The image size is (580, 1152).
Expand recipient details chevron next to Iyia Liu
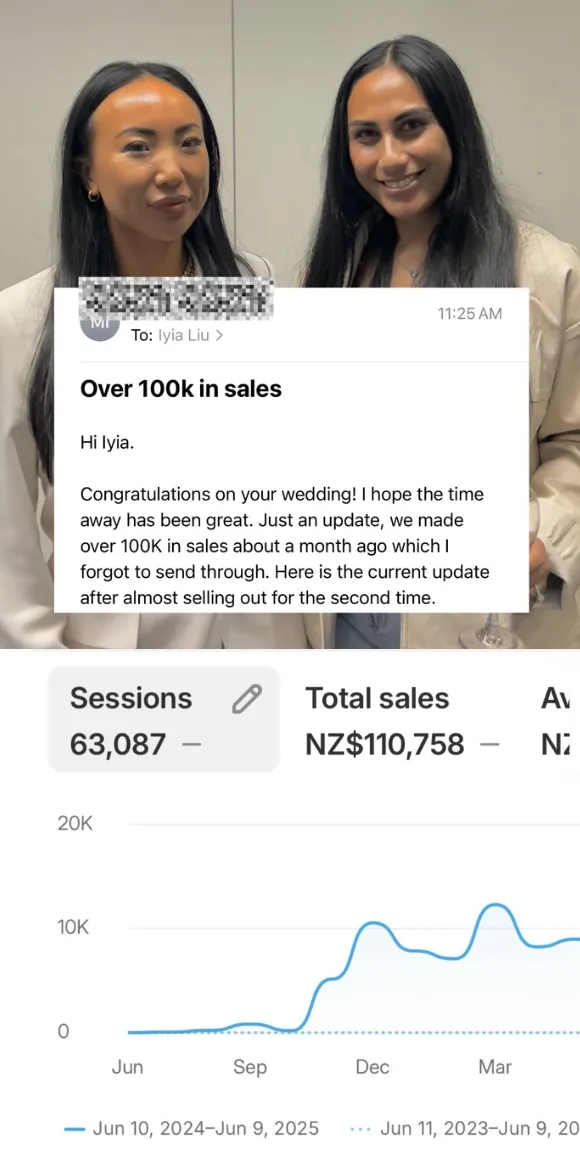pos(219,336)
